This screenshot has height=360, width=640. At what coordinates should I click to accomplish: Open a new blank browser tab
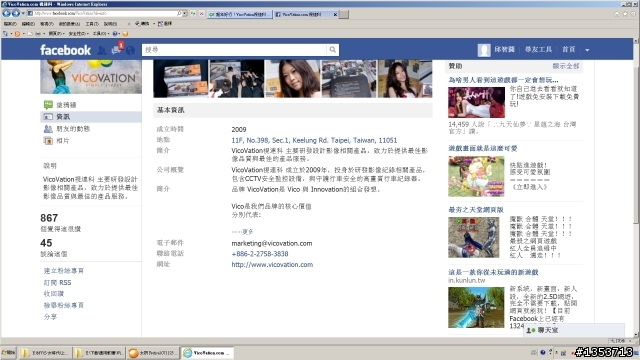point(344,14)
